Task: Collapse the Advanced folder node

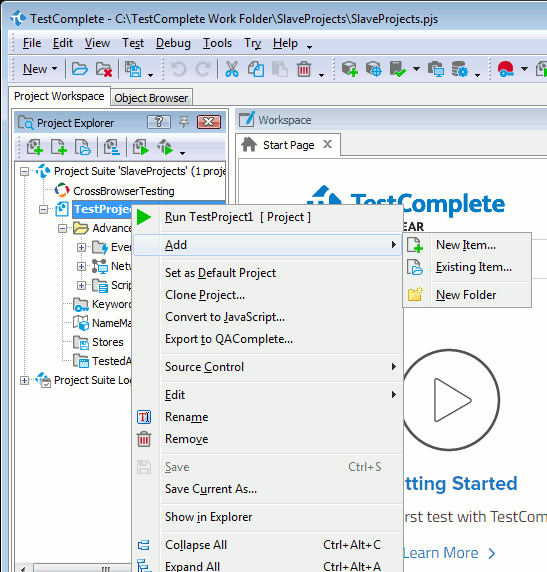Action: coord(62,228)
